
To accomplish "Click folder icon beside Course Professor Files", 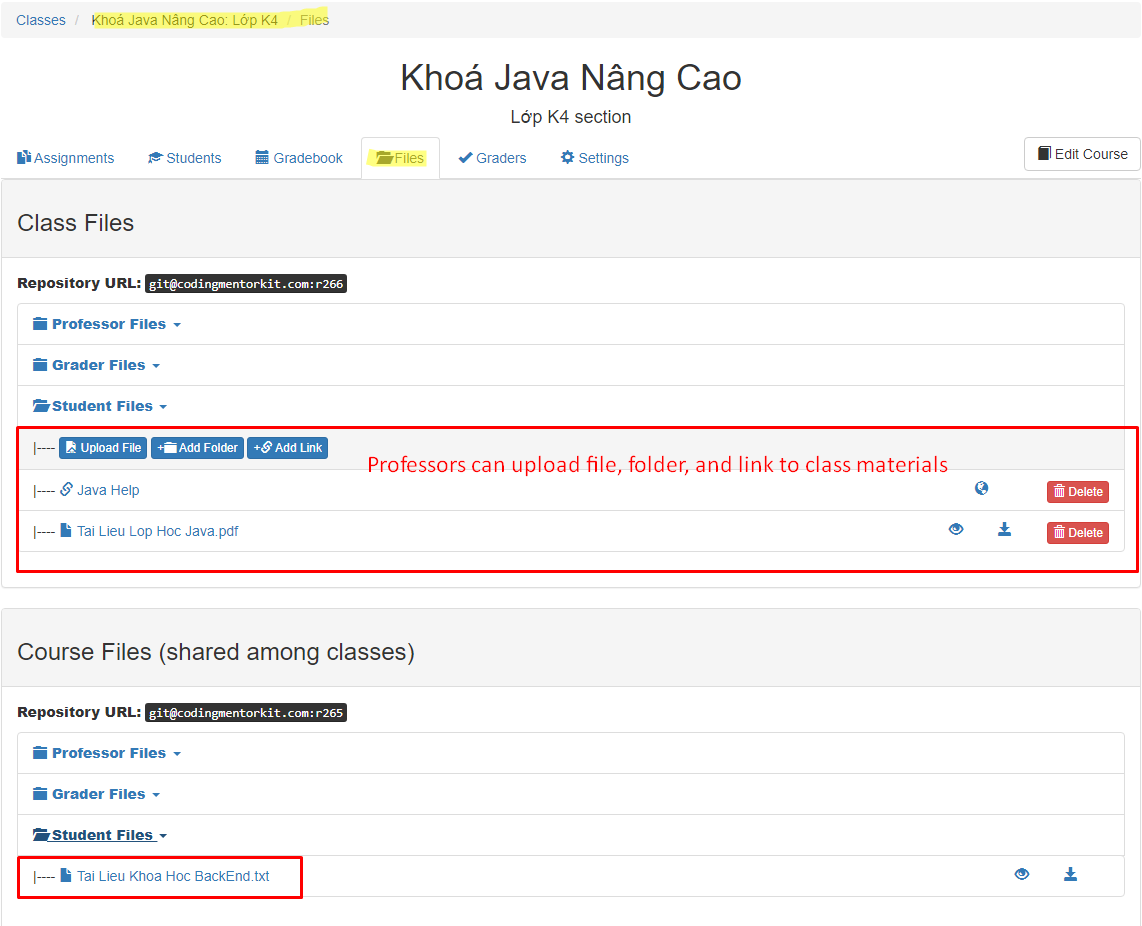I will (x=40, y=753).
